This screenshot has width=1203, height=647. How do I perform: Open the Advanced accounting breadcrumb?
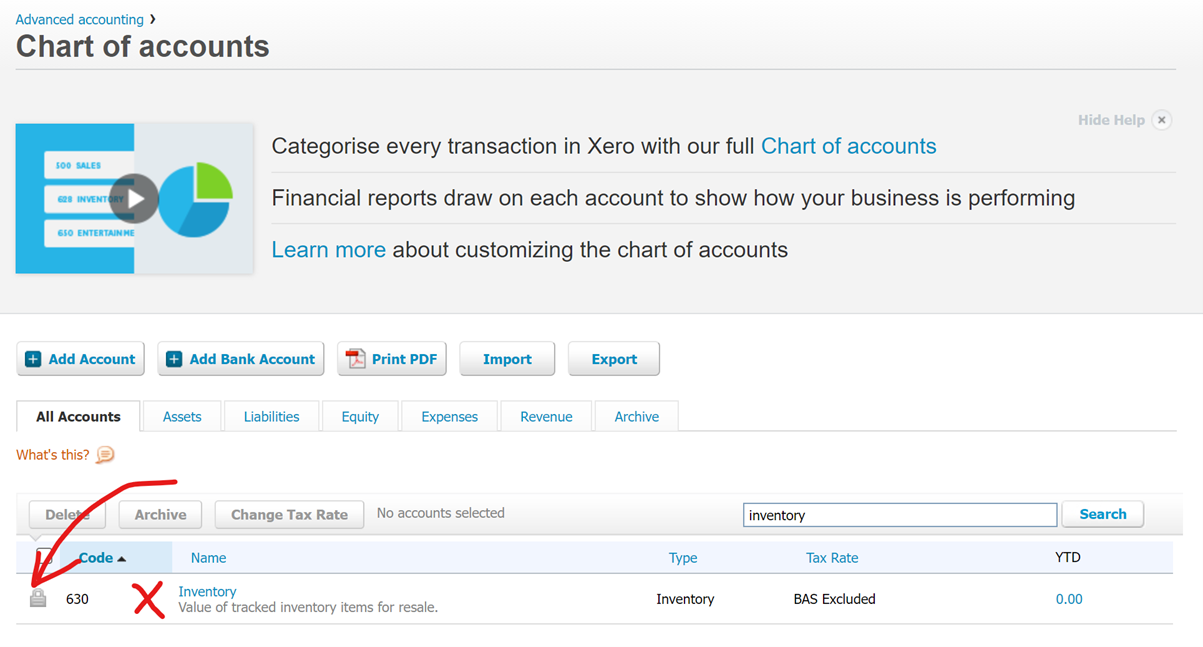click(80, 19)
